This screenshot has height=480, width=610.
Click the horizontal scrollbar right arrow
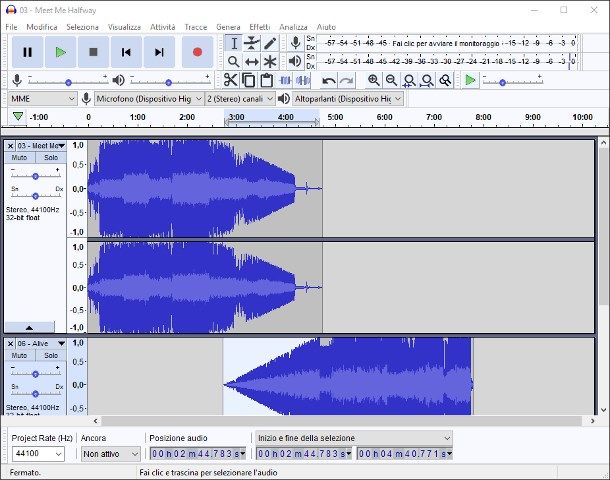[x=593, y=420]
